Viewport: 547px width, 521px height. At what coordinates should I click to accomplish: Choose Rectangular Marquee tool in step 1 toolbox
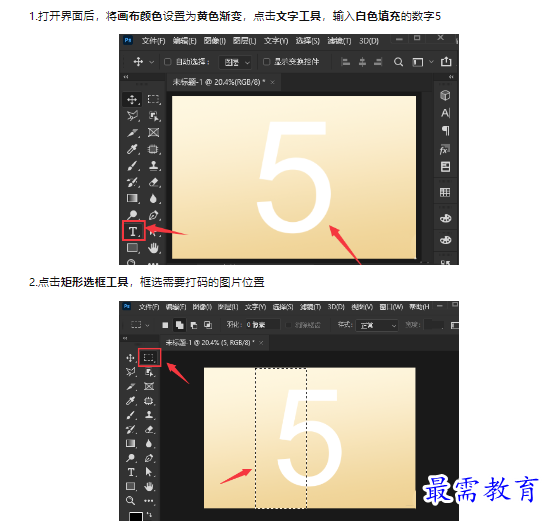(x=153, y=99)
